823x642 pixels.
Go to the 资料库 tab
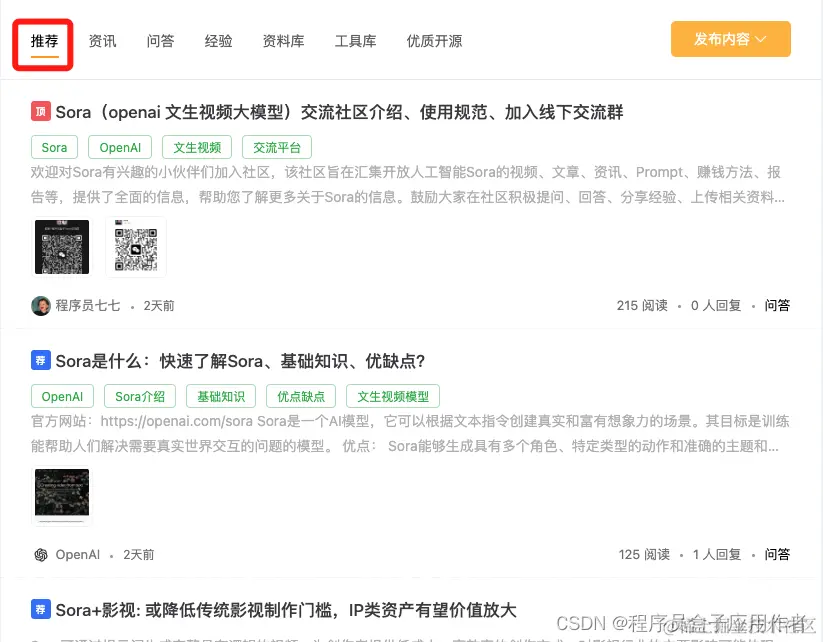pos(283,41)
